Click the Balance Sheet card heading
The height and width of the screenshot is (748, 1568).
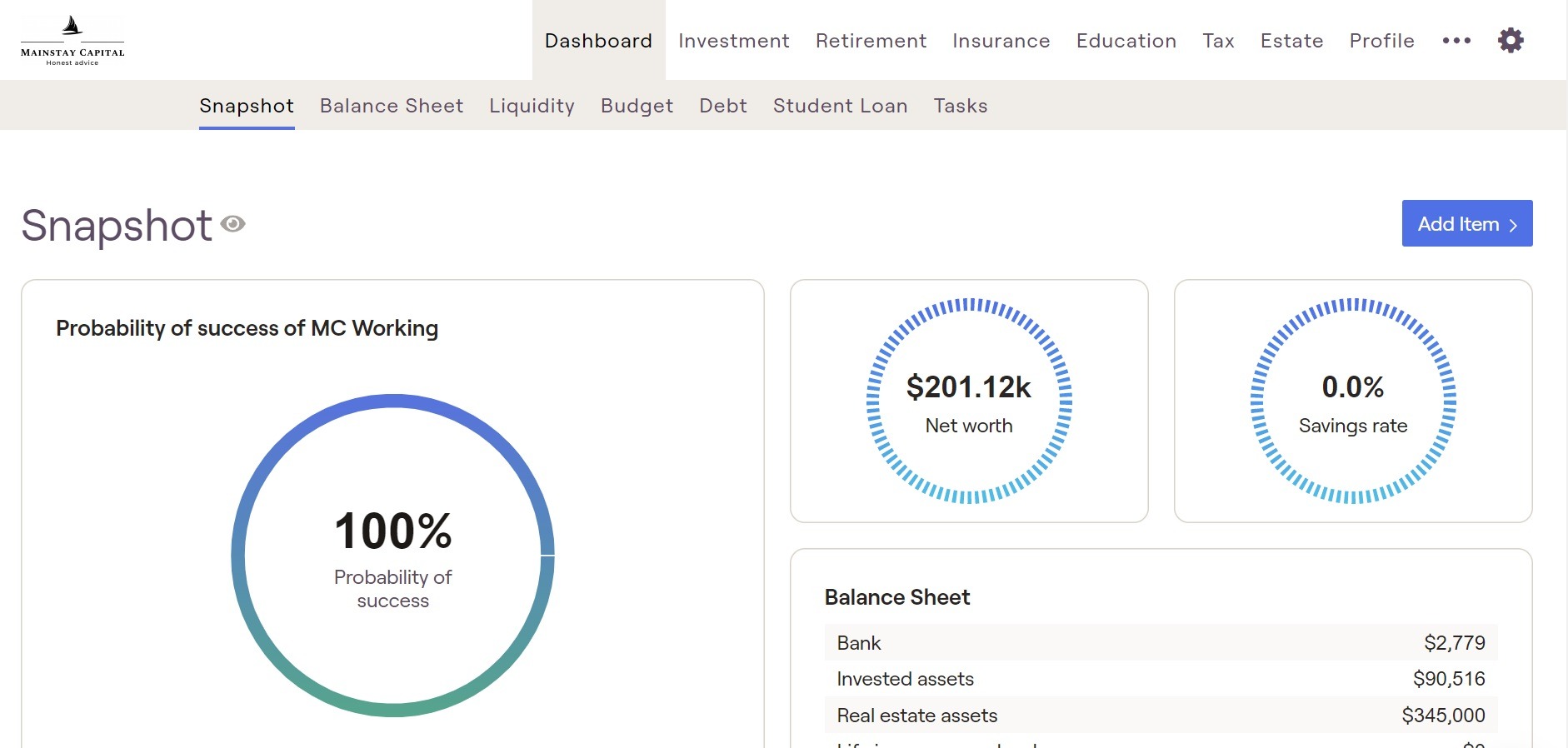[x=897, y=597]
